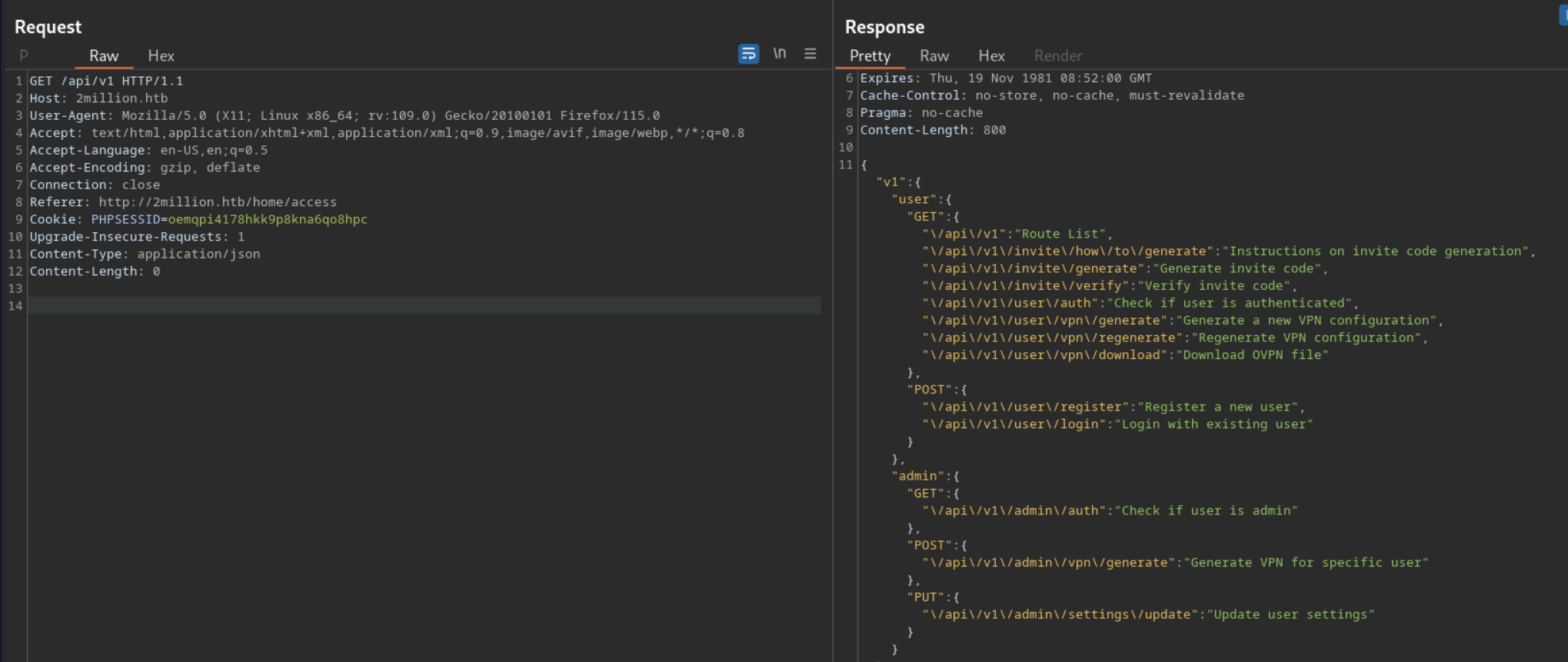Open the Request panel hamburger options menu
The height and width of the screenshot is (662, 1568).
point(811,53)
